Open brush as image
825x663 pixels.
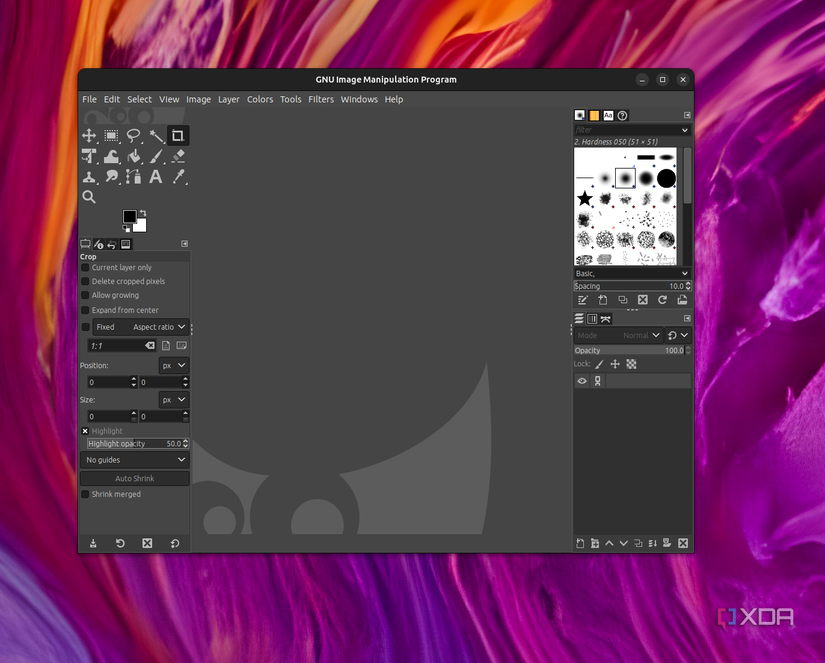point(682,300)
